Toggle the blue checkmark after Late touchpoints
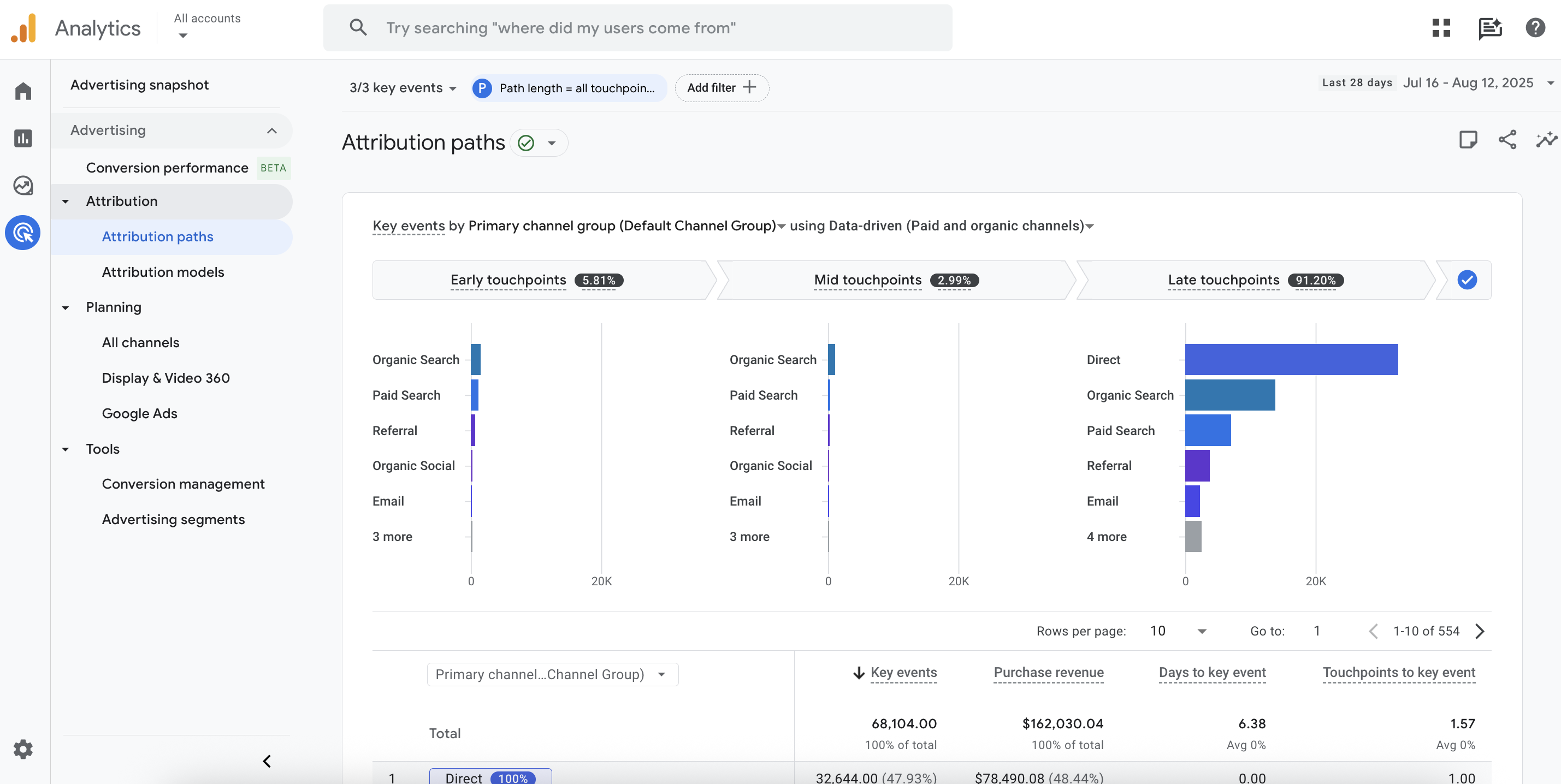 click(1467, 280)
